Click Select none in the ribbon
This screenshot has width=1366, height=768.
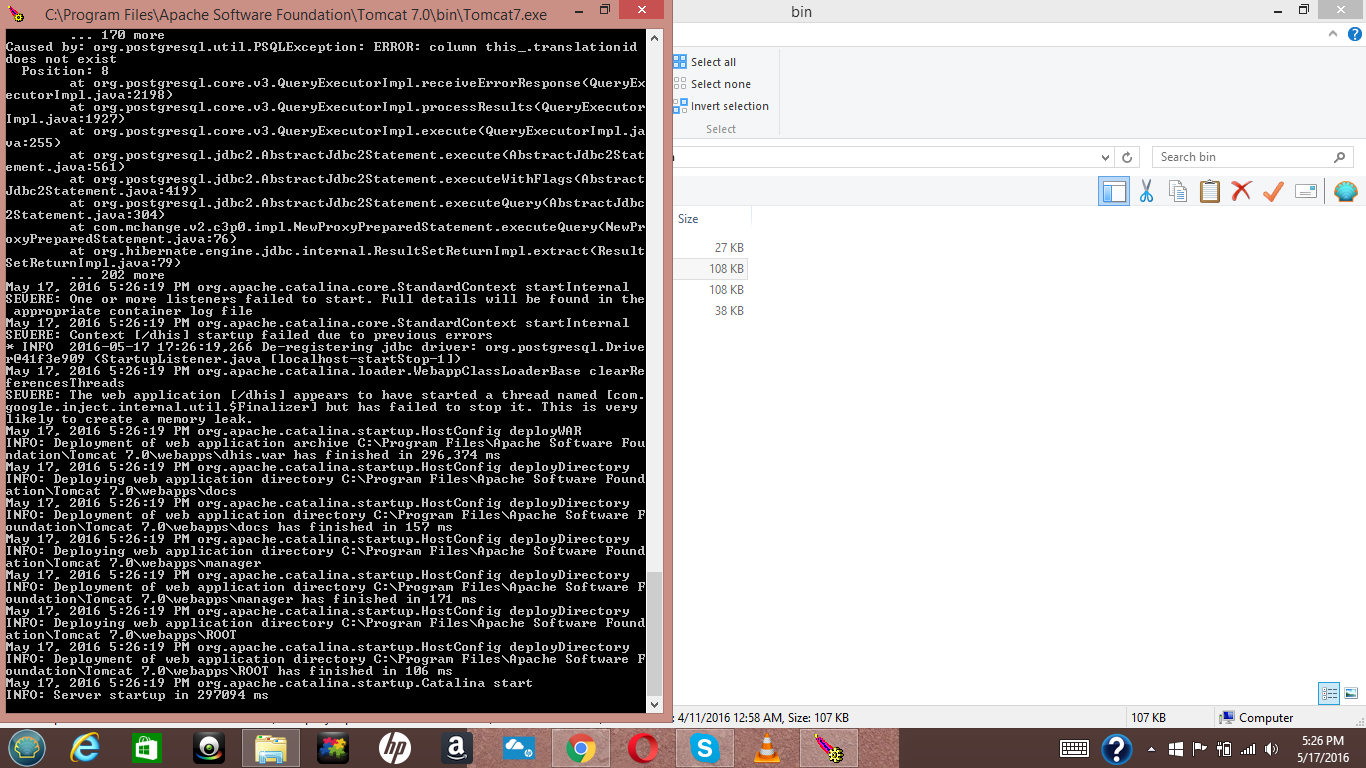point(719,84)
